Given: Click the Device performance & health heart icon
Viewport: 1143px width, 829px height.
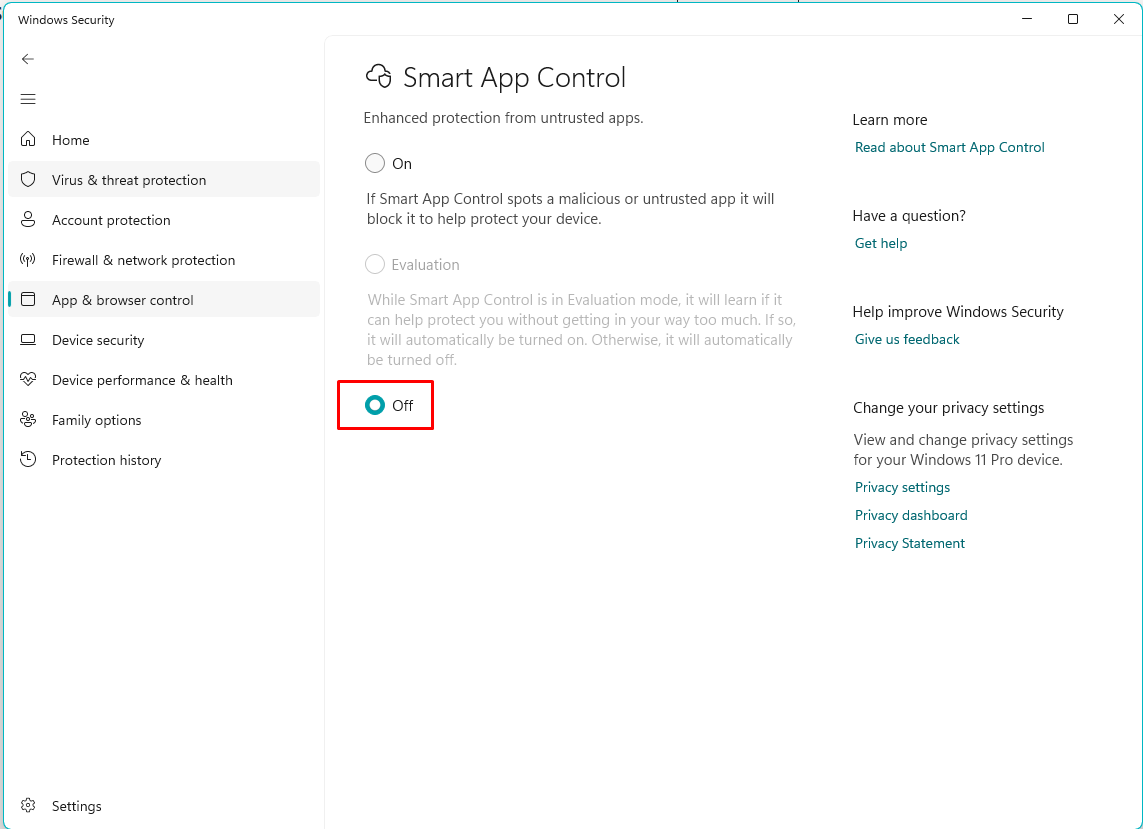Looking at the screenshot, I should click(28, 379).
